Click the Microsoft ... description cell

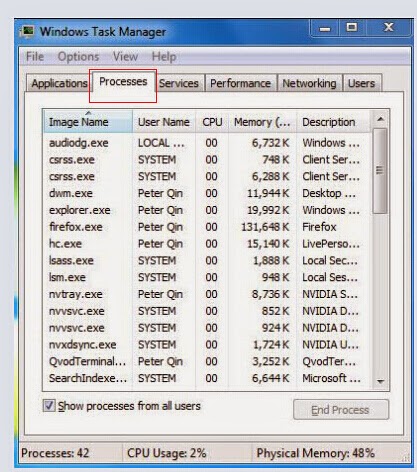coord(331,378)
